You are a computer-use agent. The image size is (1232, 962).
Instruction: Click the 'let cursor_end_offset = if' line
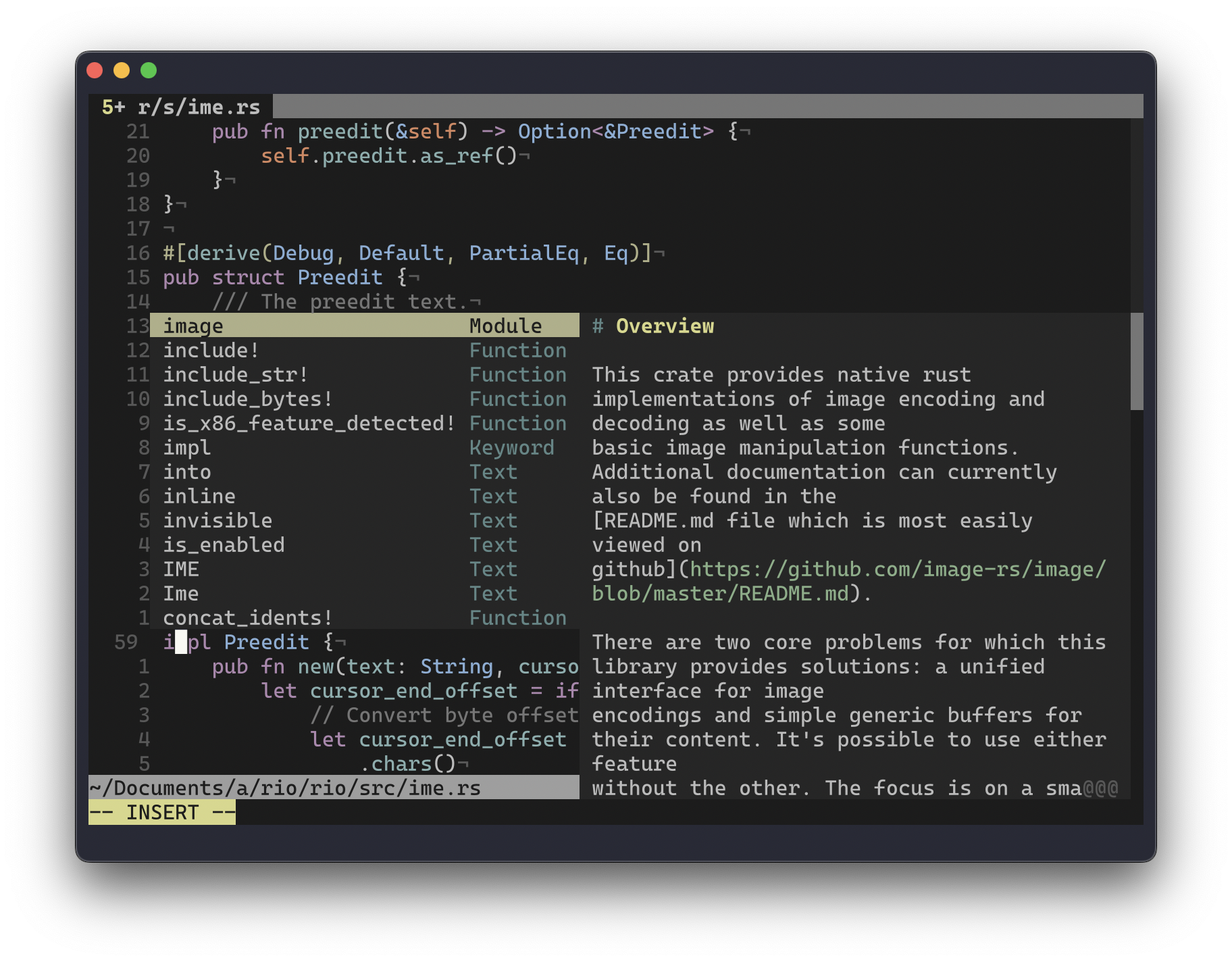(419, 690)
